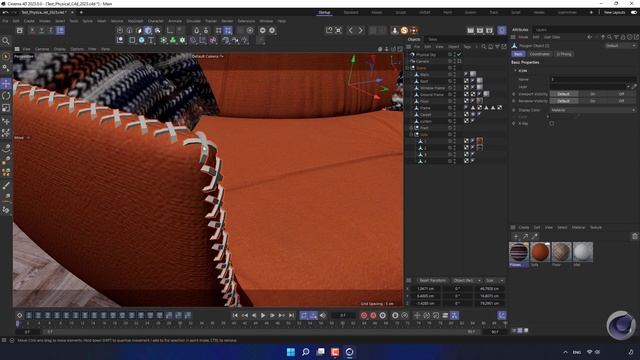Image resolution: width=640 pixels, height=360 pixels.
Task: Click the Object Manager search icon
Action: (484, 47)
